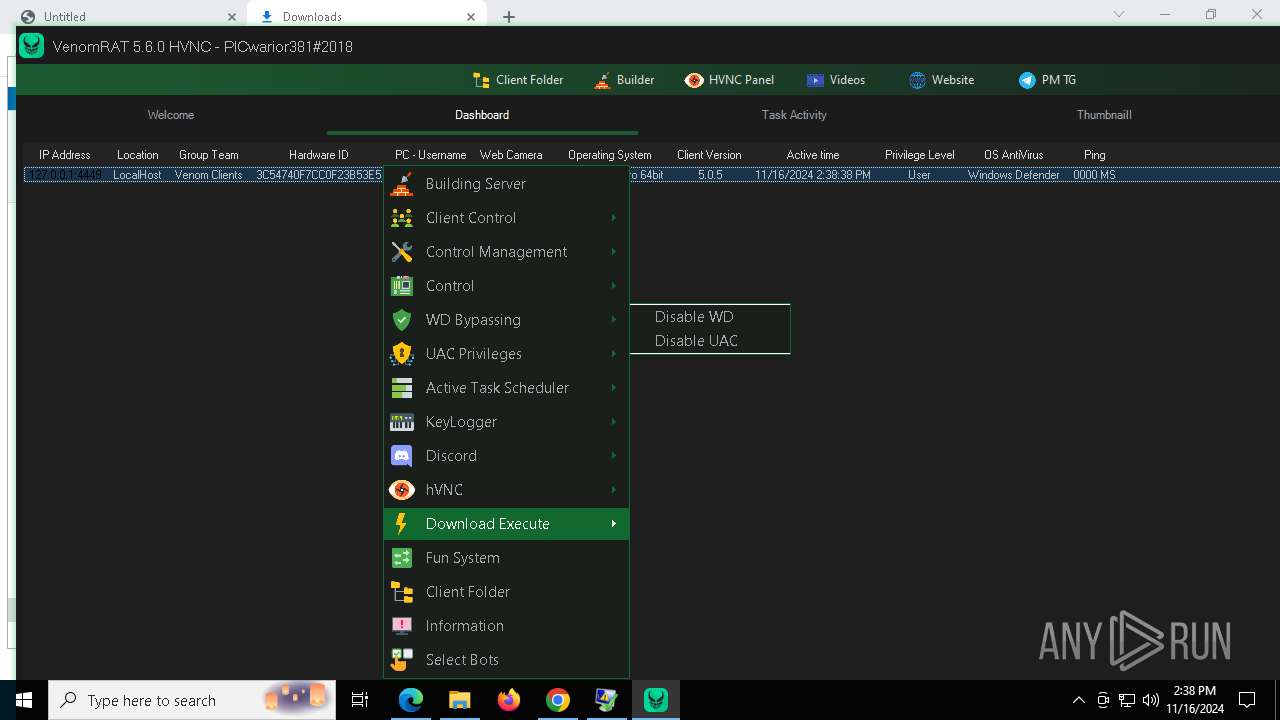This screenshot has height=720, width=1280.
Task: Expand the hVNC submenu arrow
Action: click(x=613, y=490)
